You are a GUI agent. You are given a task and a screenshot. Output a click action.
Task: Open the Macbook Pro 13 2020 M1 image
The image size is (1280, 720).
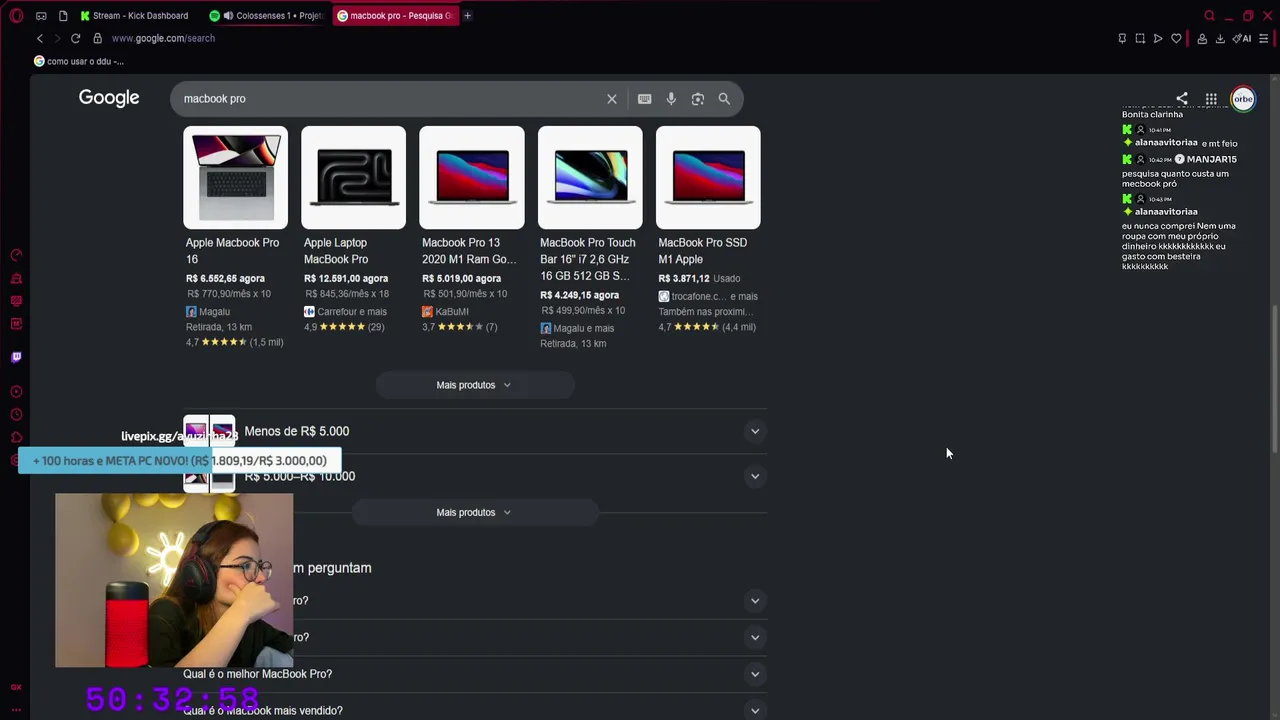[x=472, y=178]
